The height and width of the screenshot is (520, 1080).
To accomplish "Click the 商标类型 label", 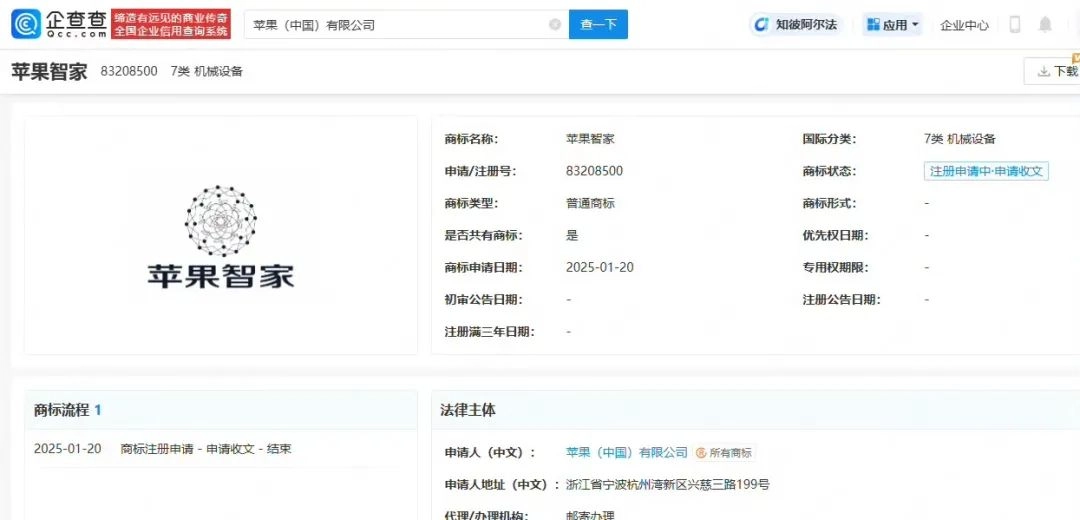I will coord(470,203).
